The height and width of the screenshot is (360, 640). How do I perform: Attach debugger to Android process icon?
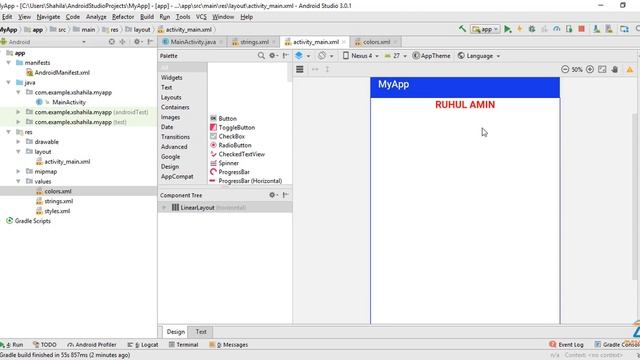pos(569,29)
